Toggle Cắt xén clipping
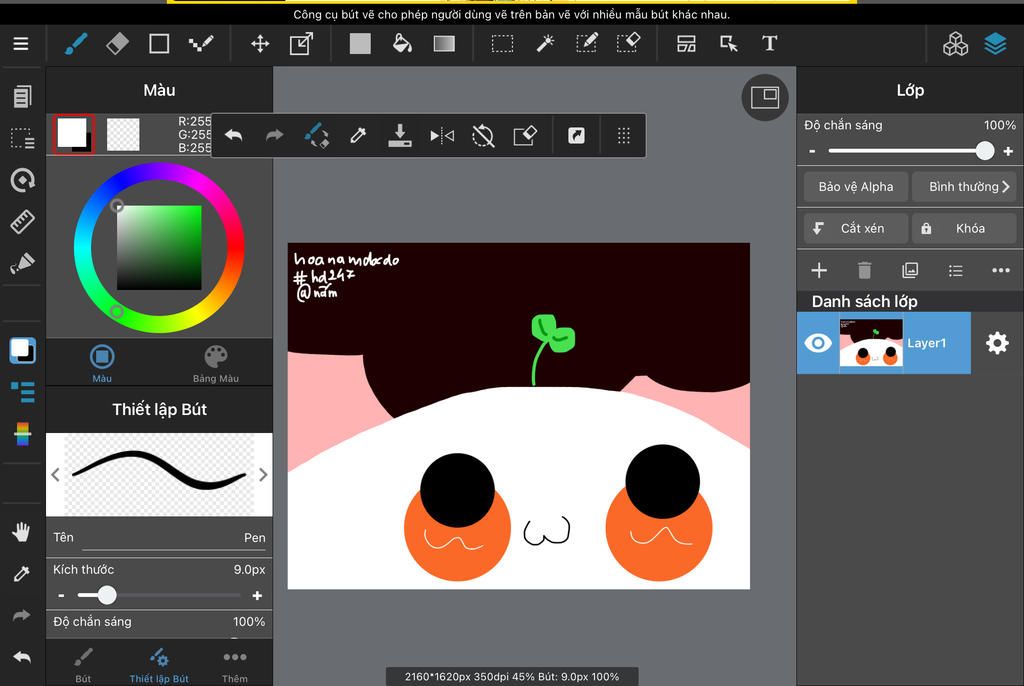 pos(856,229)
